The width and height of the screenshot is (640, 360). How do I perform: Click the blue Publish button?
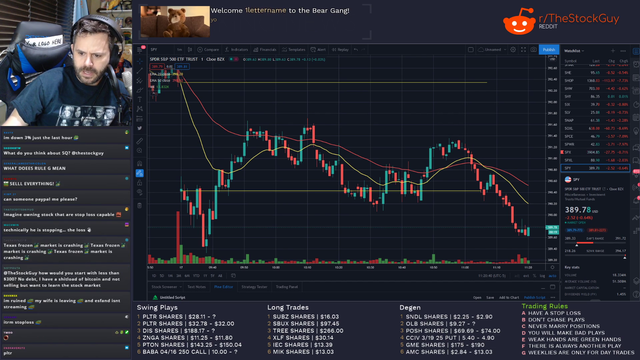[x=549, y=49]
